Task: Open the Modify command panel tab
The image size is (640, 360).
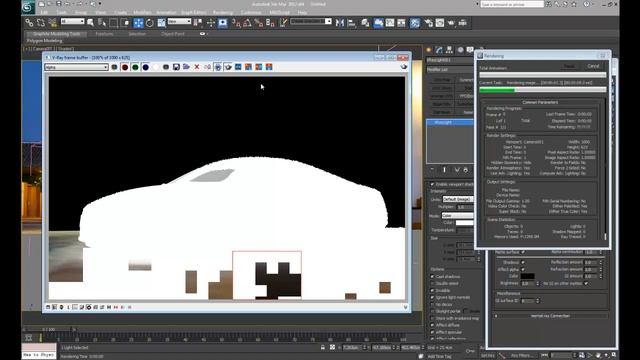Action: click(x=439, y=50)
